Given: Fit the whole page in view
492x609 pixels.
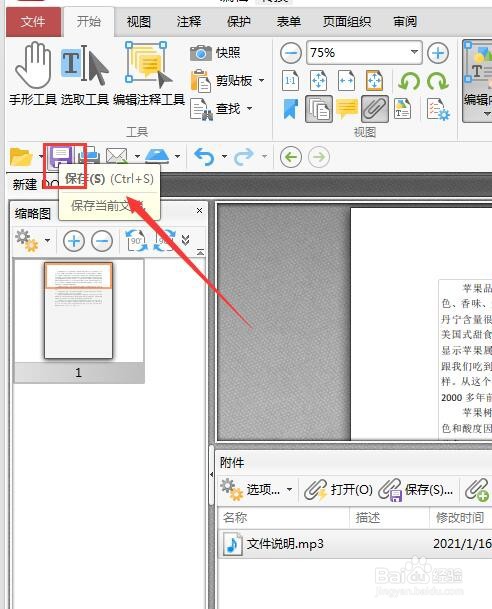Looking at the screenshot, I should 318,81.
